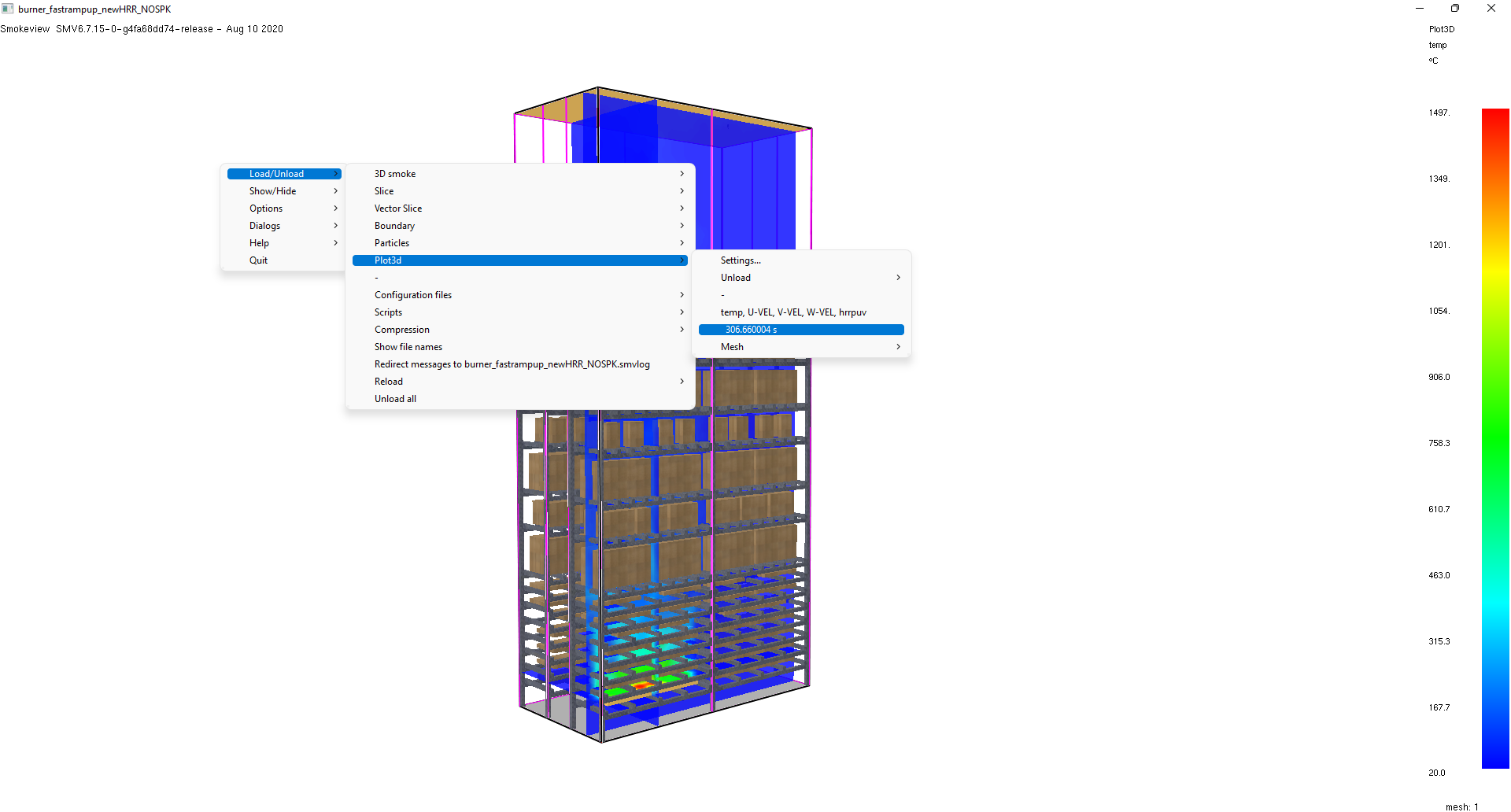The image size is (1511, 812).
Task: Open the Boundary submenu
Action: coord(394,225)
